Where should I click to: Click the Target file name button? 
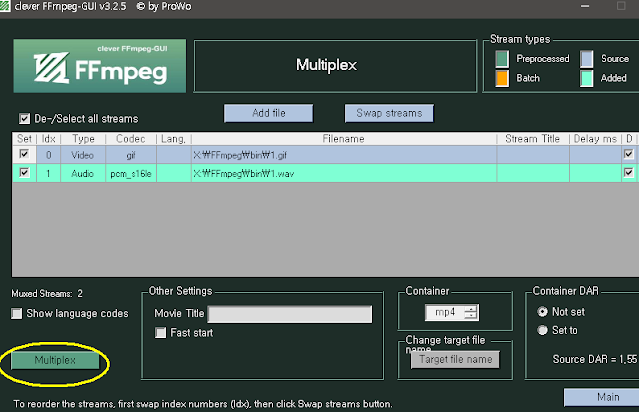point(455,359)
